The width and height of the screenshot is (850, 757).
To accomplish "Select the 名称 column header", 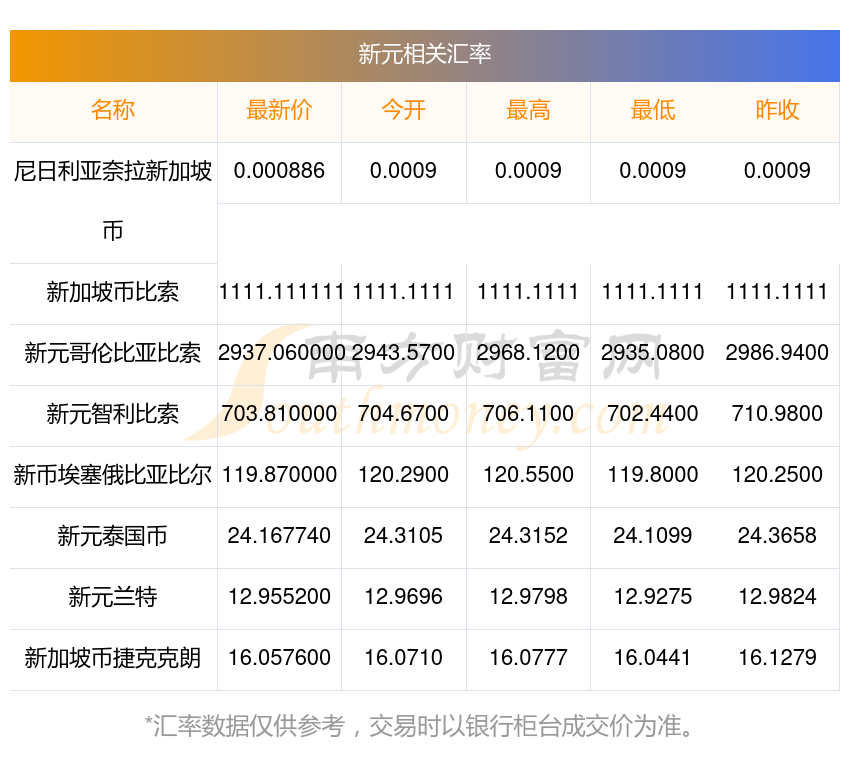I will click(x=113, y=111).
